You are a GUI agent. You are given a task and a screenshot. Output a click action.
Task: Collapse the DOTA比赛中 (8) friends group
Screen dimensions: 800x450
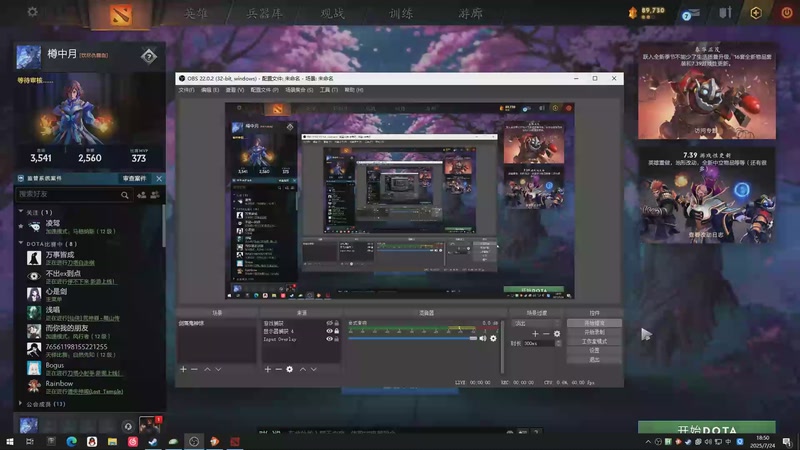click(x=21, y=243)
